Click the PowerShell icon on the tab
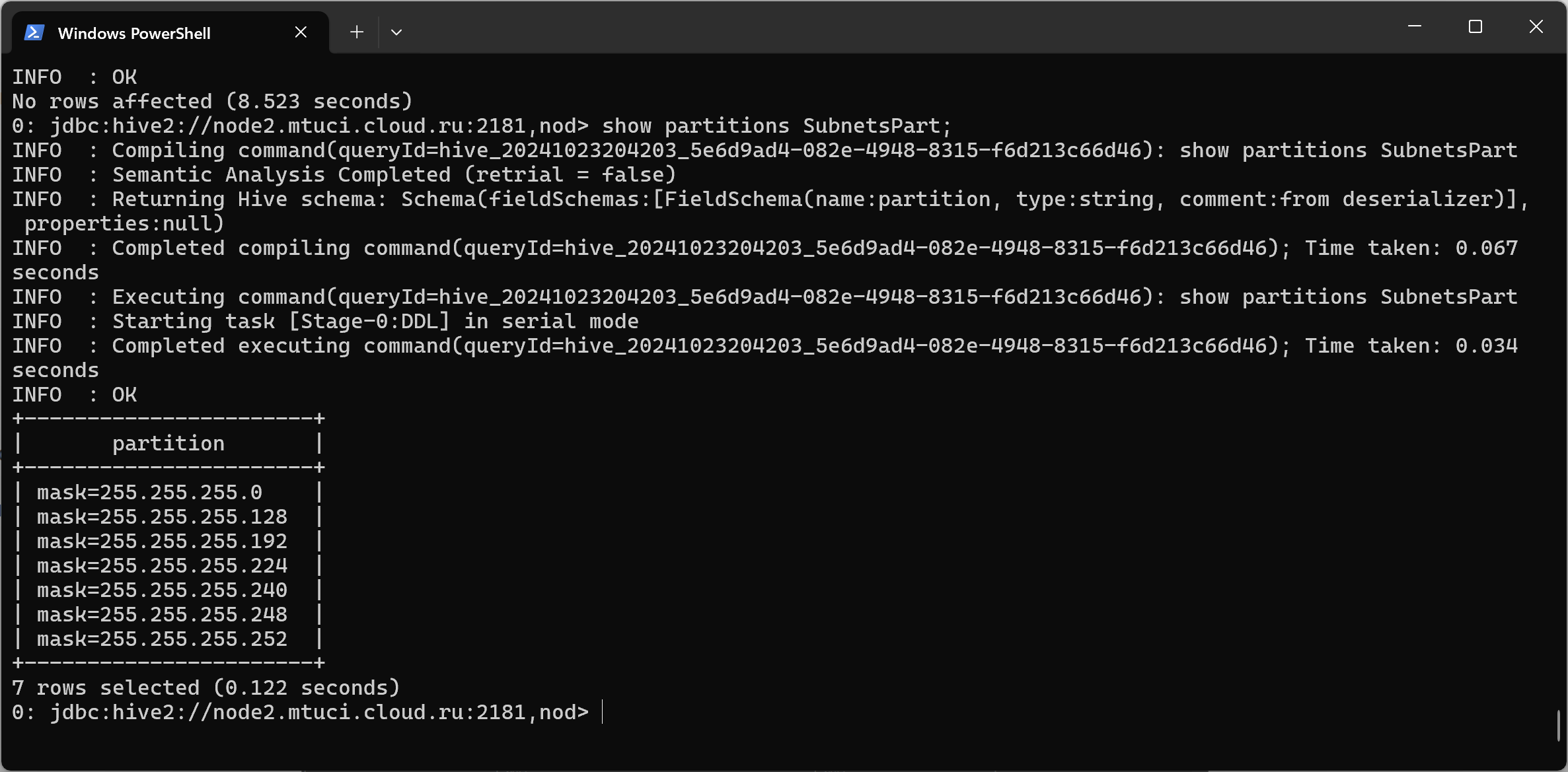This screenshot has width=1568, height=772. (34, 32)
